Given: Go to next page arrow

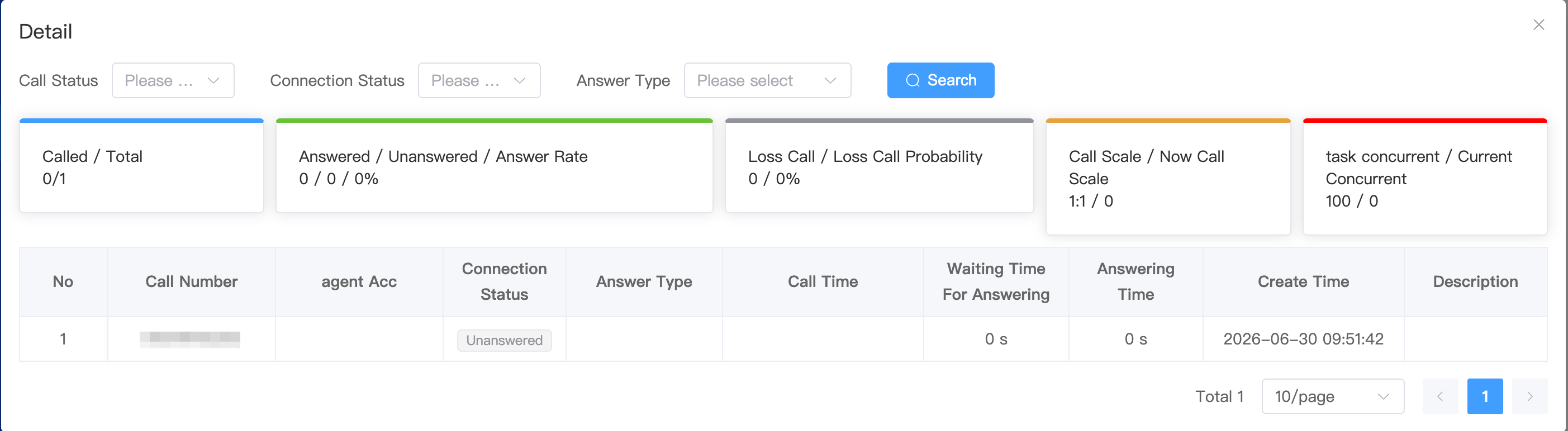Looking at the screenshot, I should 1529,396.
